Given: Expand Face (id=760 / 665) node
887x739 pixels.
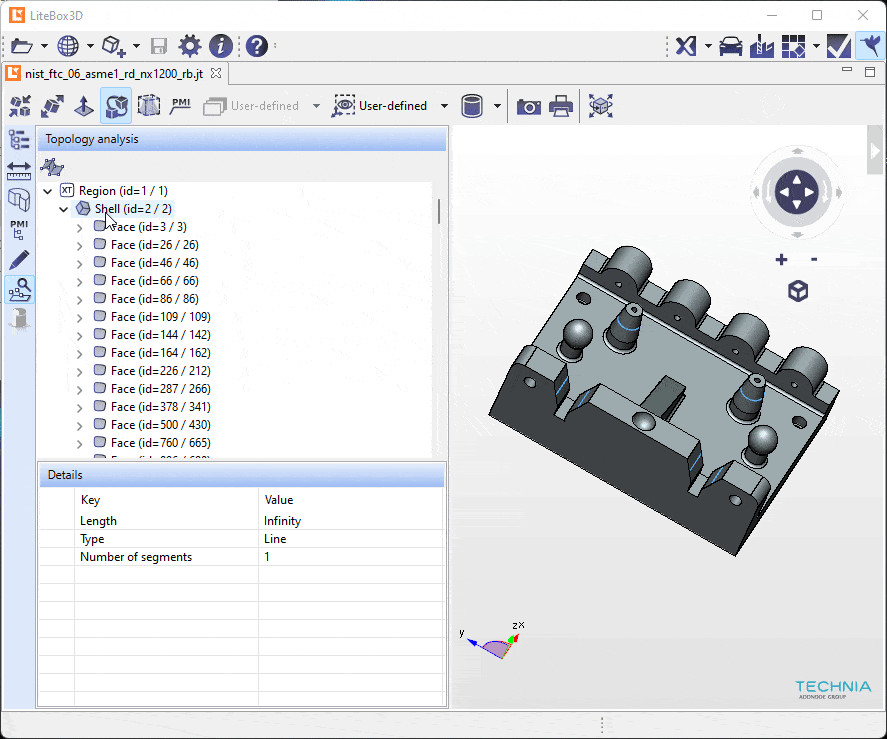Looking at the screenshot, I should pos(80,444).
